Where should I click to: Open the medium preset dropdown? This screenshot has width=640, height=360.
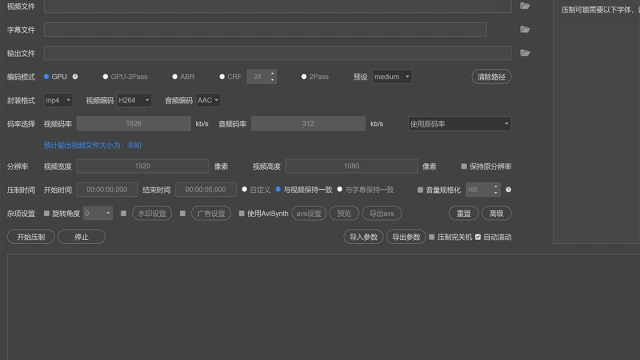tap(392, 77)
